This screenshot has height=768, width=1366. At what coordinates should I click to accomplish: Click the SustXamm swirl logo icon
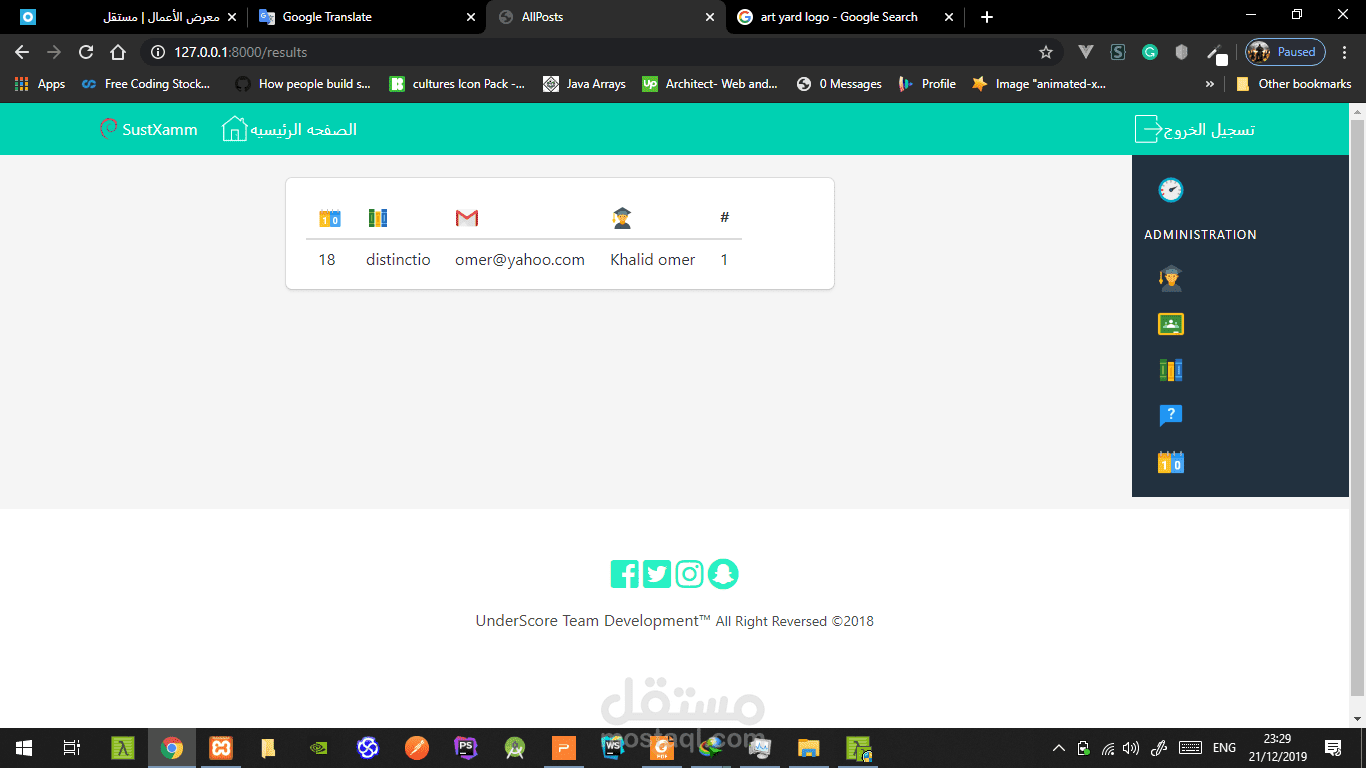109,129
